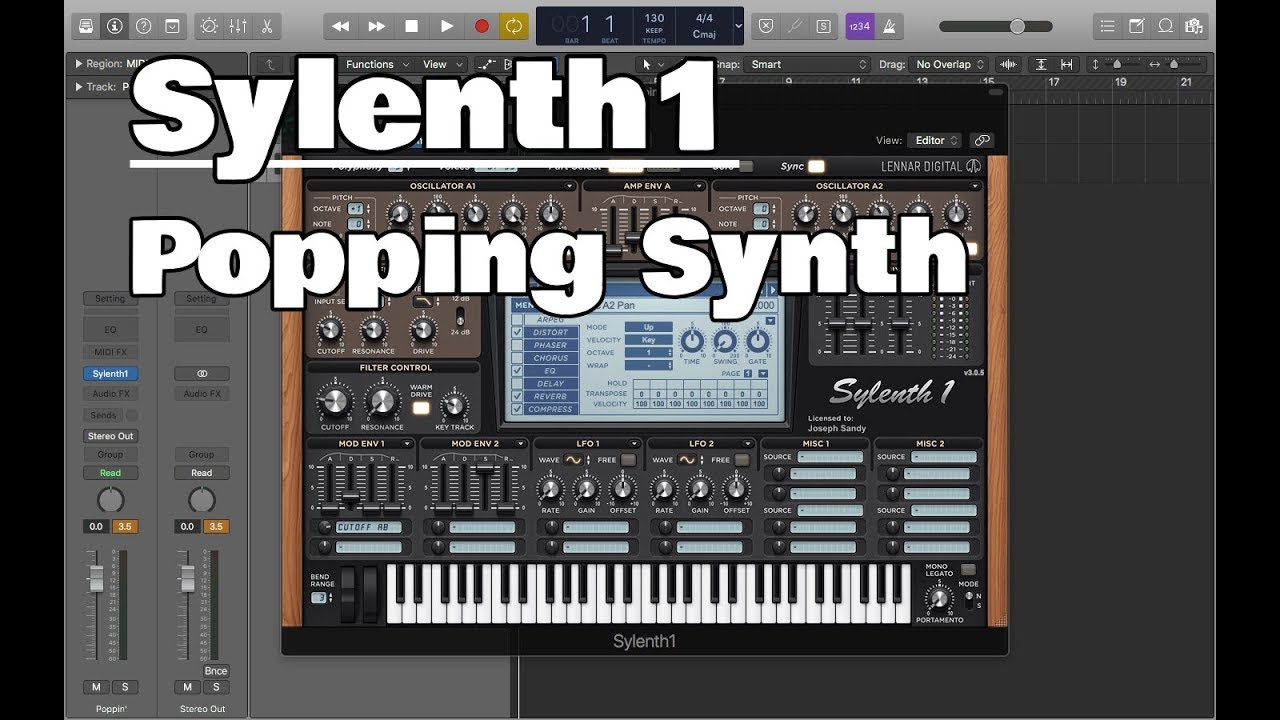Image resolution: width=1280 pixels, height=720 pixels.
Task: Toggle the Metronome click icon
Action: (889, 26)
